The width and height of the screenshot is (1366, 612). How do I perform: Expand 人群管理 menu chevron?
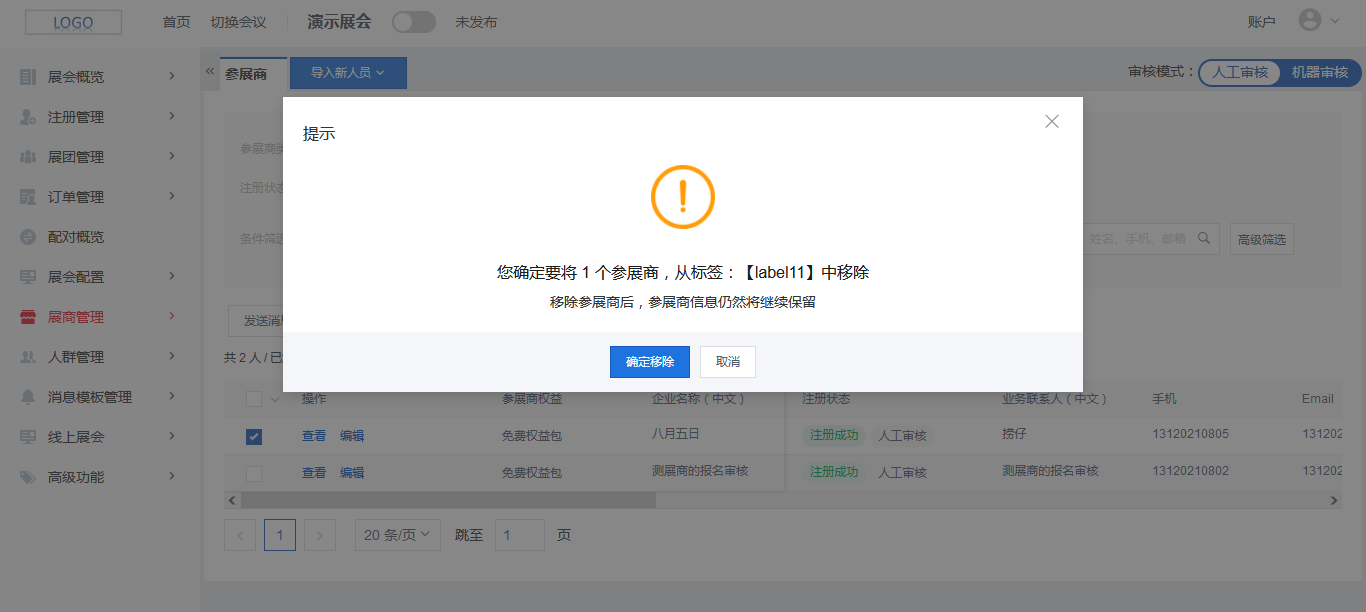pos(172,356)
